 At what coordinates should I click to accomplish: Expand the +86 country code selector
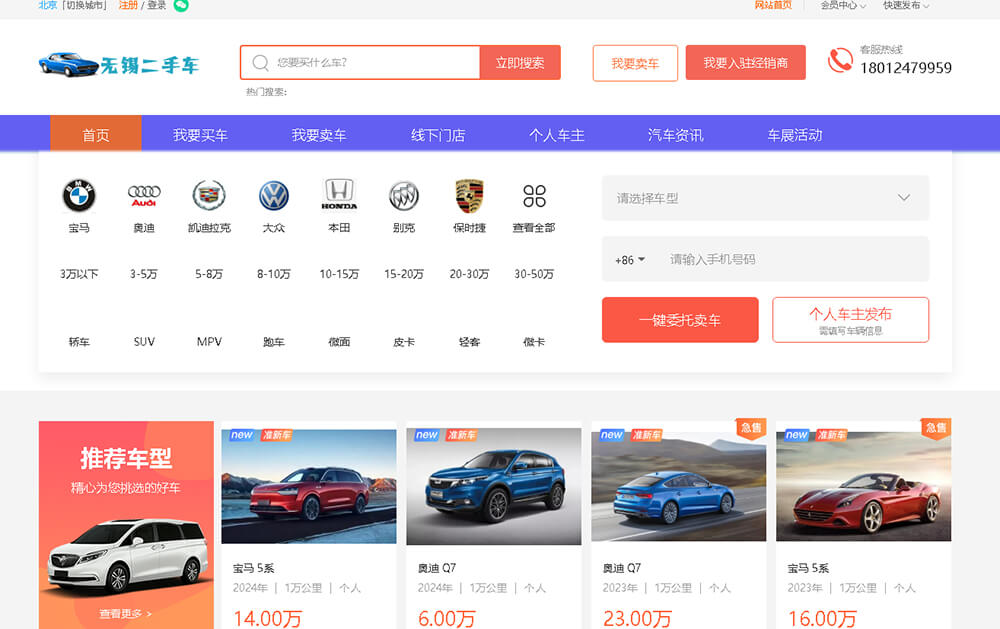coord(629,258)
